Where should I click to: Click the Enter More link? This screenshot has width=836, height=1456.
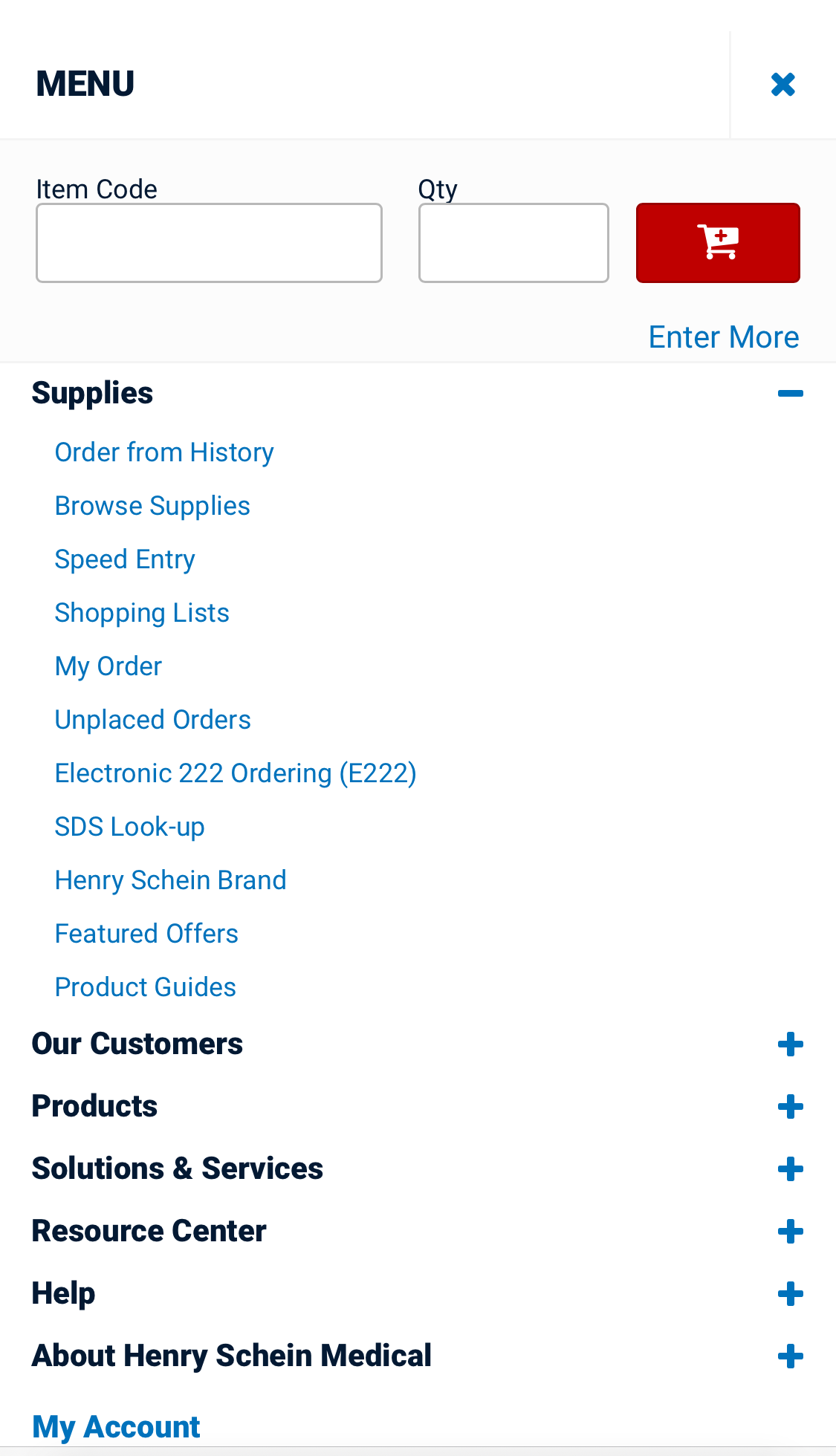coord(723,337)
